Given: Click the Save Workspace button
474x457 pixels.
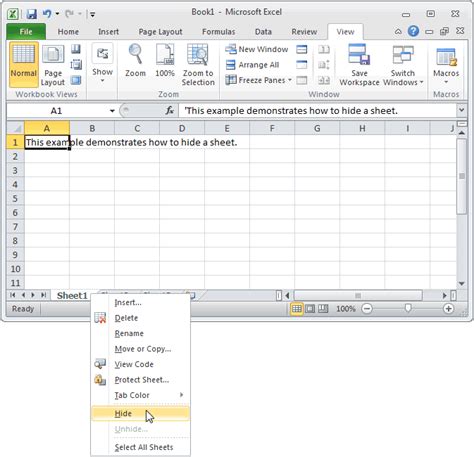Looking at the screenshot, I should click(359, 65).
